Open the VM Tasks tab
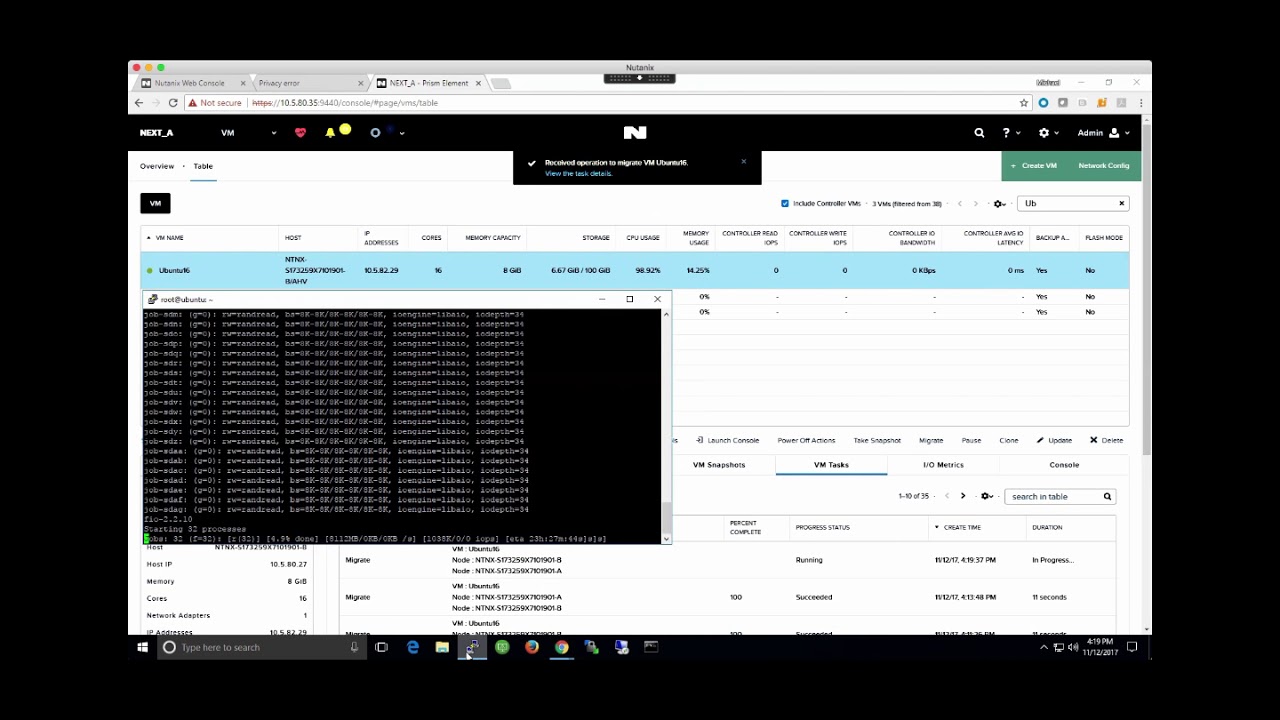The image size is (1280, 720). [831, 465]
